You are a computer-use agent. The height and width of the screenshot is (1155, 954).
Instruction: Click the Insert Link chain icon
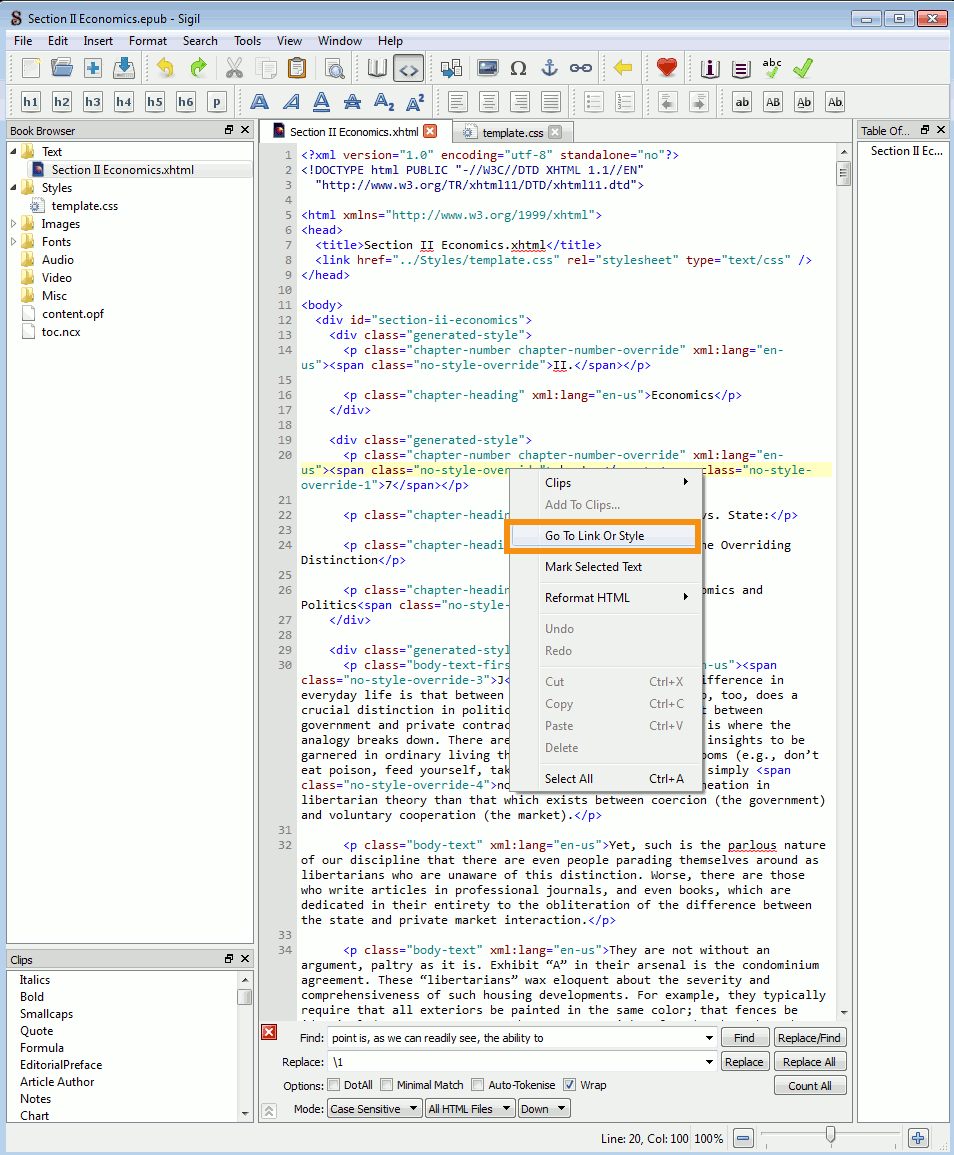pyautogui.click(x=580, y=68)
